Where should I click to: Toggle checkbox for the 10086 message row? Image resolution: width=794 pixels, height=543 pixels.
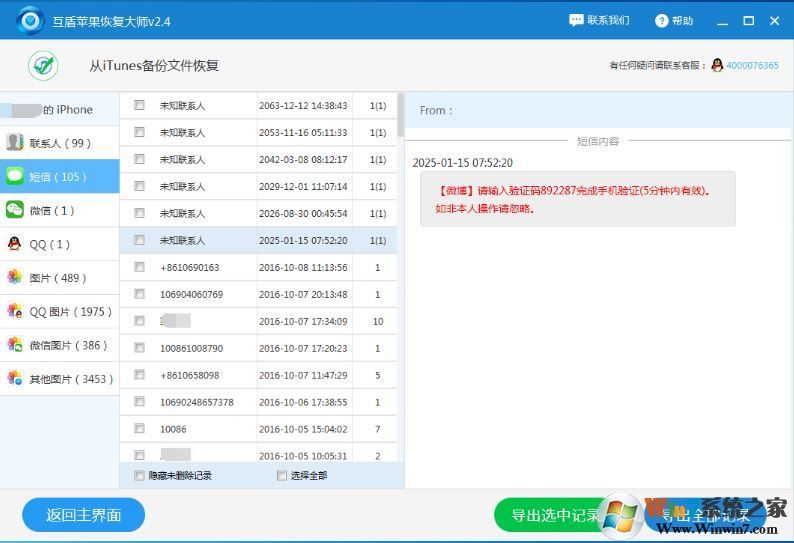pos(140,429)
